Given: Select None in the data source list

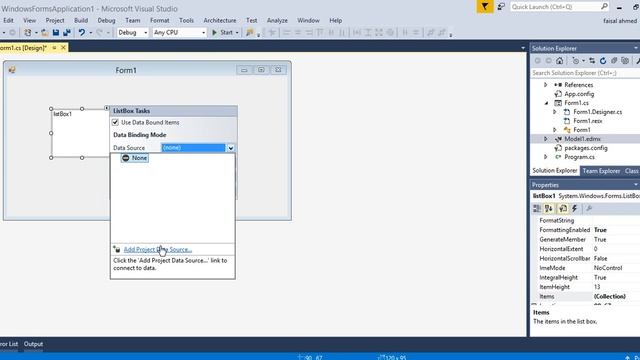Looking at the screenshot, I should (x=135, y=158).
